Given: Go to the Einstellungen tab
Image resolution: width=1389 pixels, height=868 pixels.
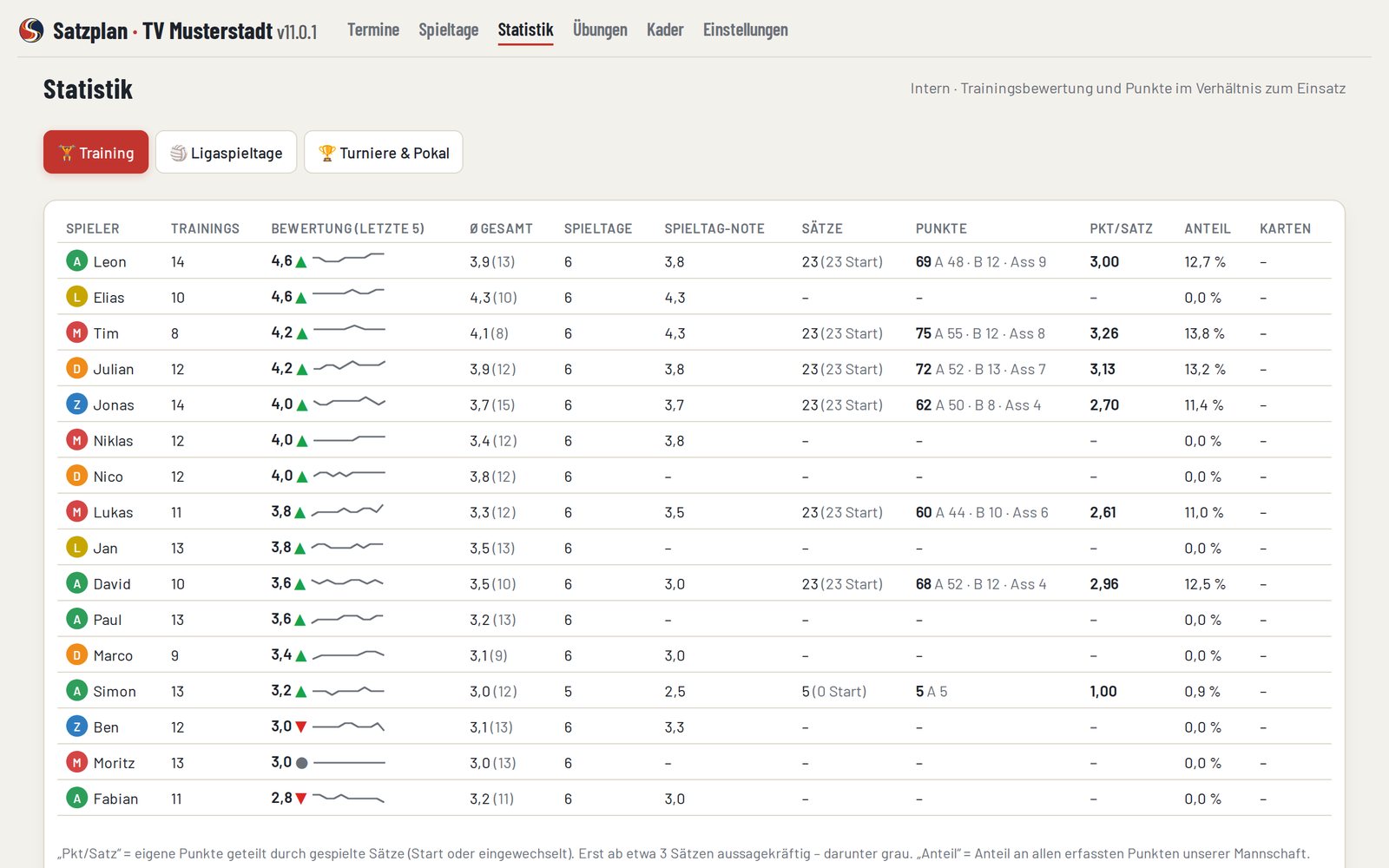Looking at the screenshot, I should (746, 30).
